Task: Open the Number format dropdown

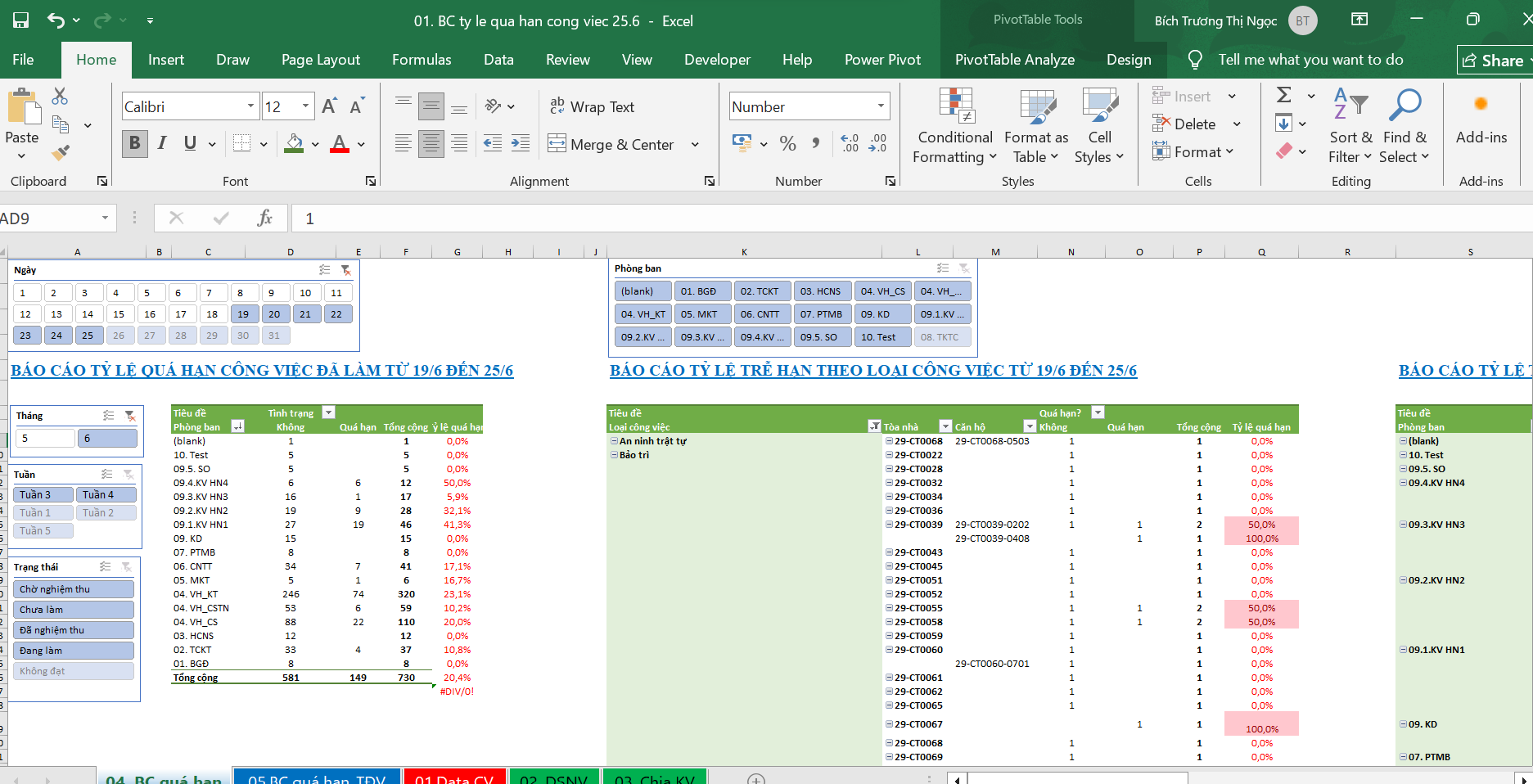Action: coord(881,106)
